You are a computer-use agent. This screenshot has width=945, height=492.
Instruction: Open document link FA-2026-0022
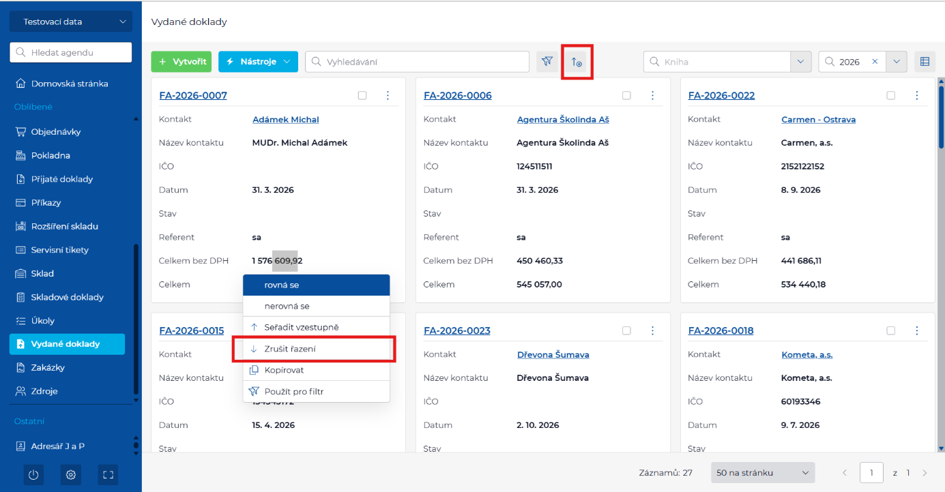721,95
